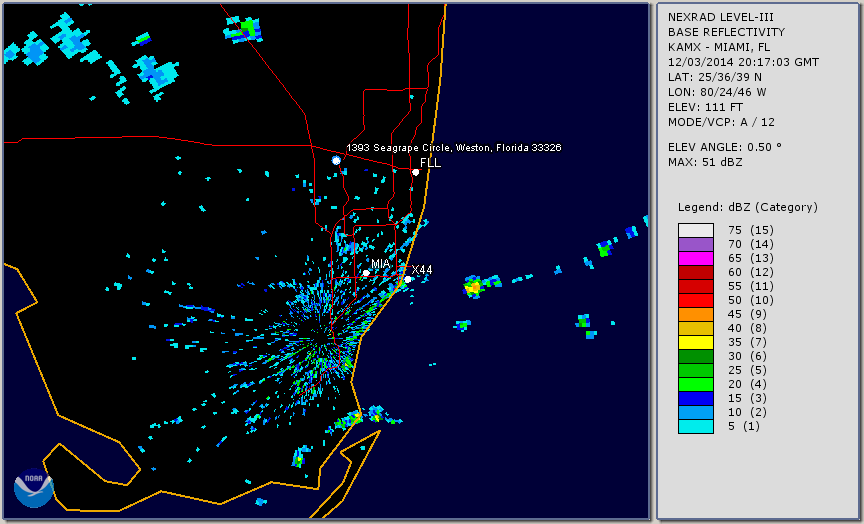Screen dimensions: 864x524
Task: Click the 'BASE REFLECTIVITY' product label
Action: pyautogui.click(x=726, y=32)
